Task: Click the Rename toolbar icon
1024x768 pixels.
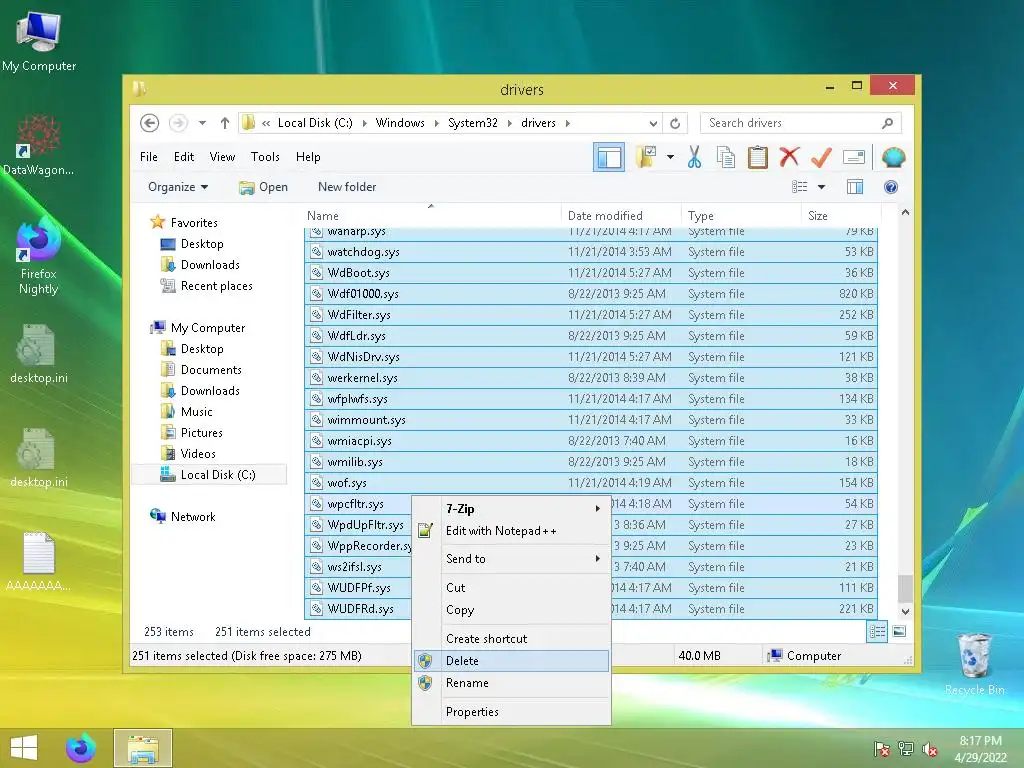Action: click(854, 157)
